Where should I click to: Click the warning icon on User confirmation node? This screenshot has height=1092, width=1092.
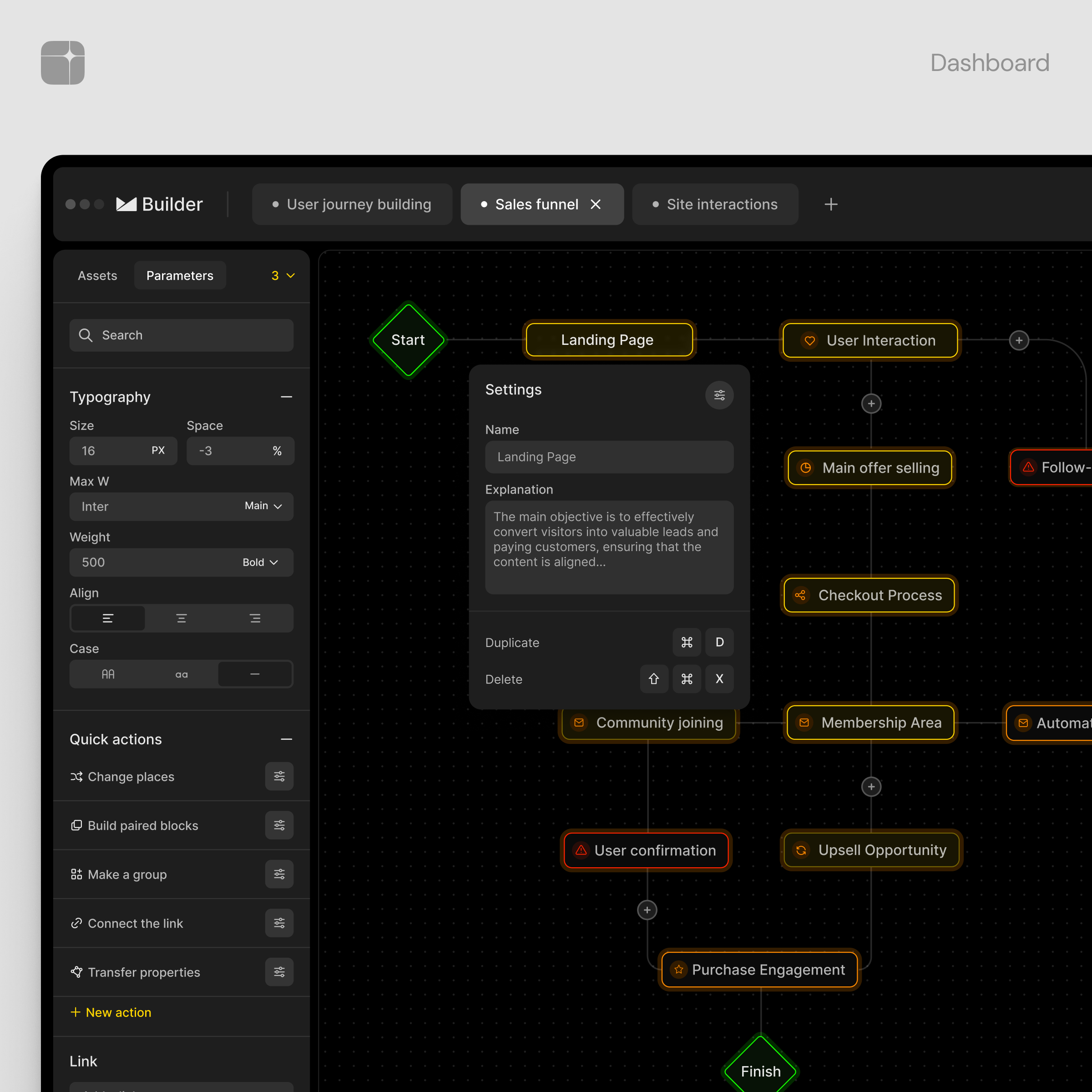[581, 850]
